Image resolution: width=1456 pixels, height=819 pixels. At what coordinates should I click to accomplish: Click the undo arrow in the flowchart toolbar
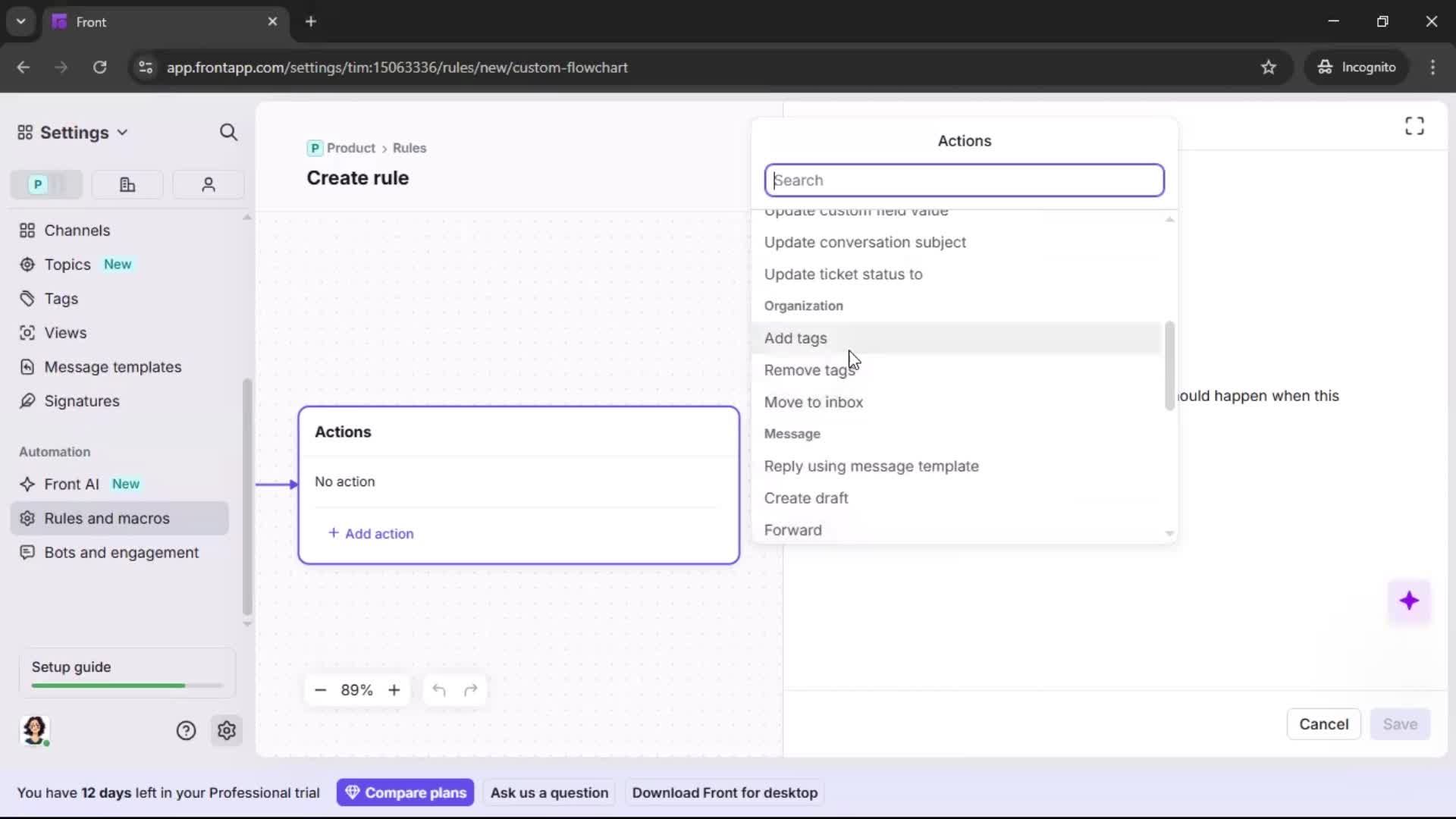click(439, 690)
